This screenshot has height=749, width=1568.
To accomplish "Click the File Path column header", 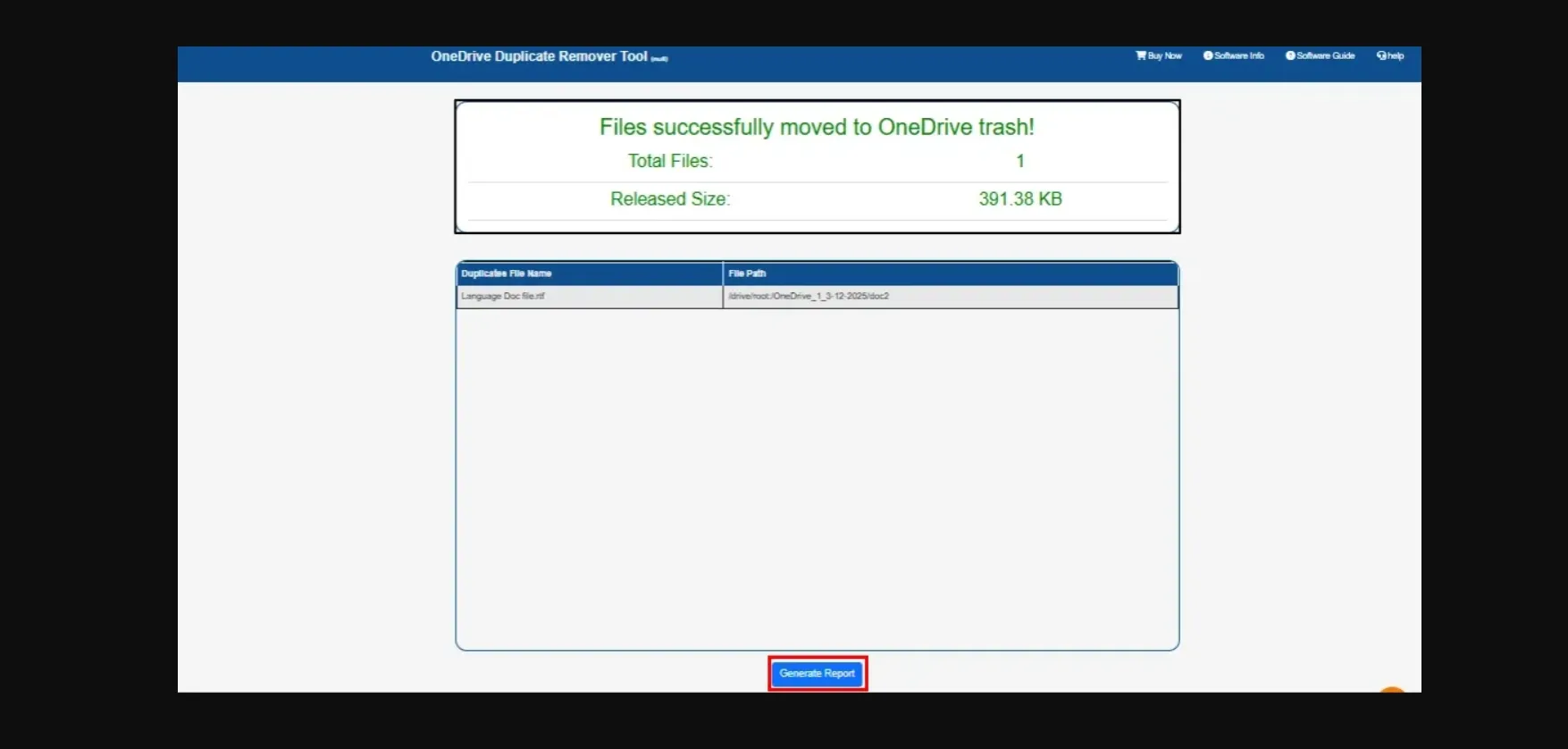I will coord(747,274).
